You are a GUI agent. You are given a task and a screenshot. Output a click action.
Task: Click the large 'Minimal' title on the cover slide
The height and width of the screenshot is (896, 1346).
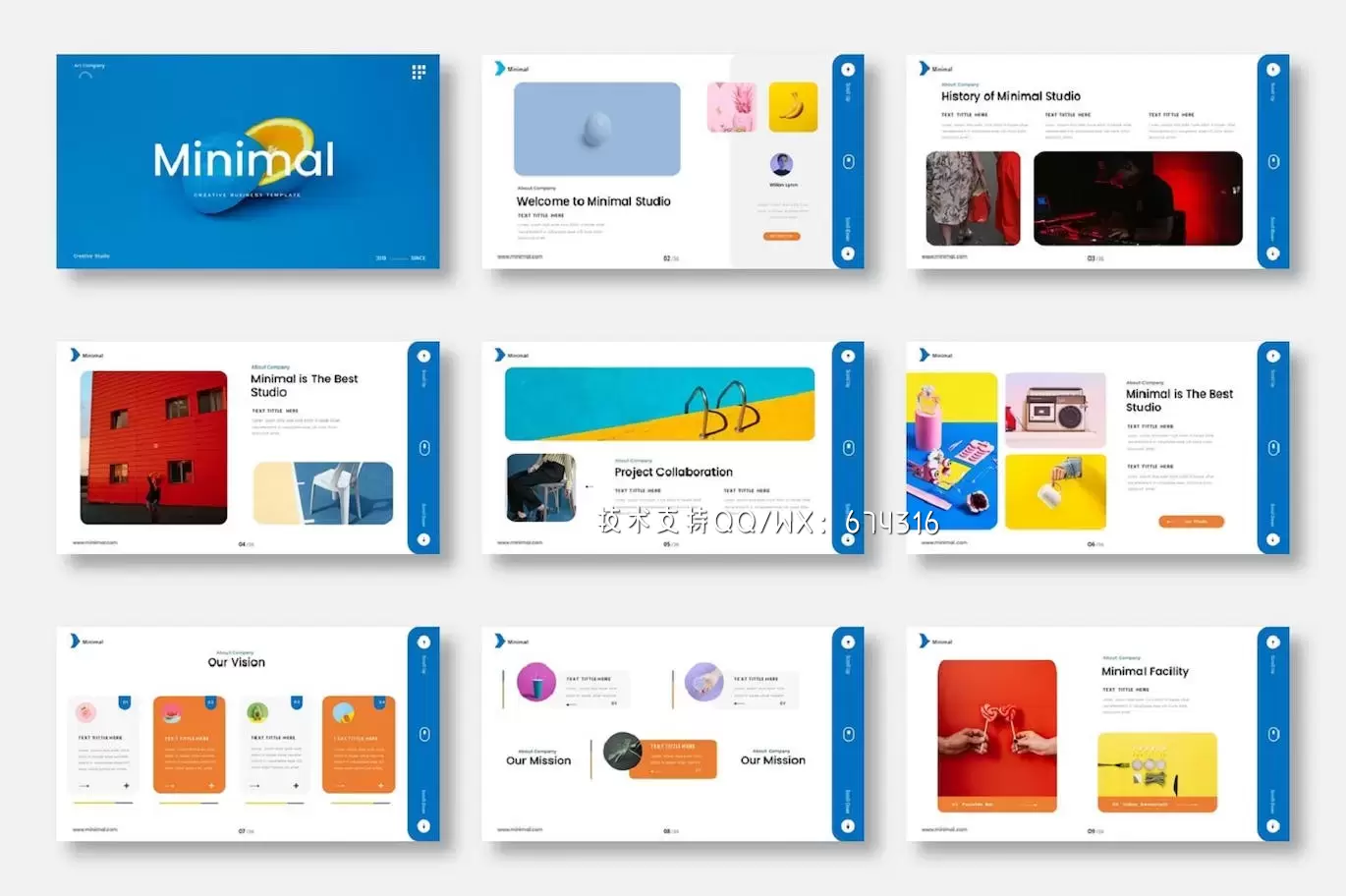coord(244,159)
